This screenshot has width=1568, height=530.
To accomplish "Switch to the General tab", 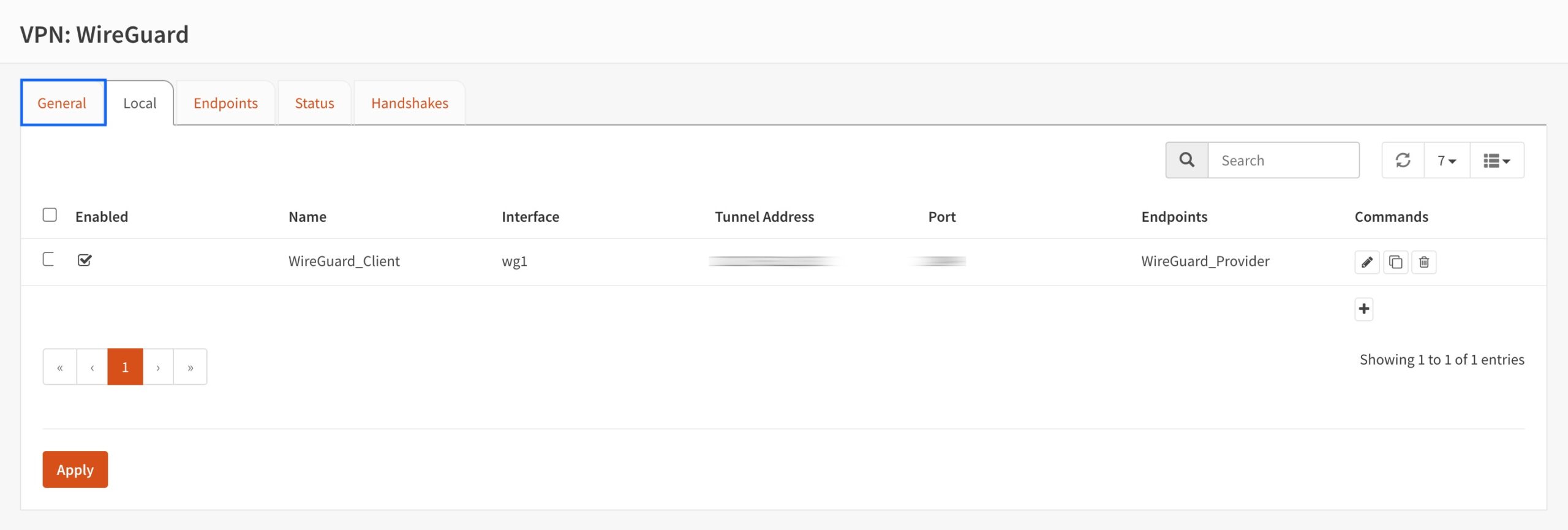I will (62, 103).
